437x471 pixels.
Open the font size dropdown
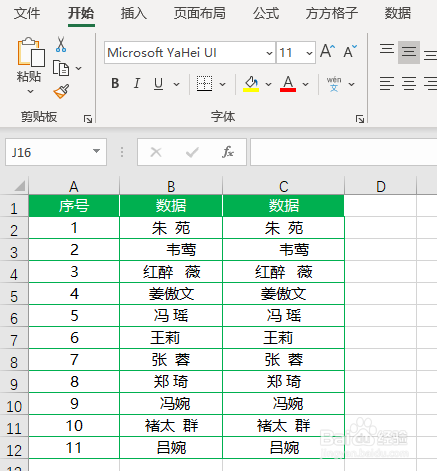tap(309, 53)
